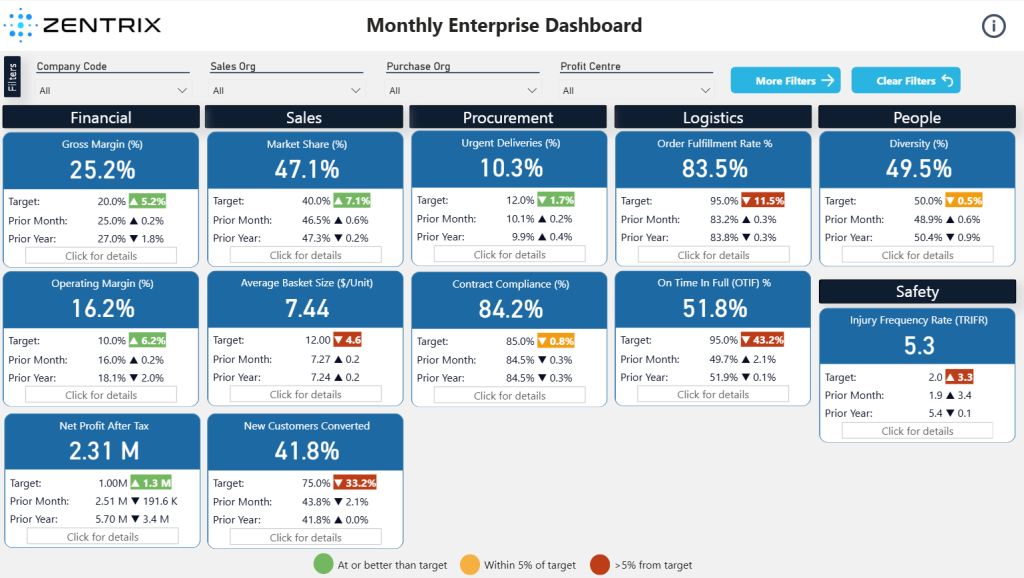Screen dimensions: 1024x578
Task: Select the Financial section header
Action: (x=101, y=118)
